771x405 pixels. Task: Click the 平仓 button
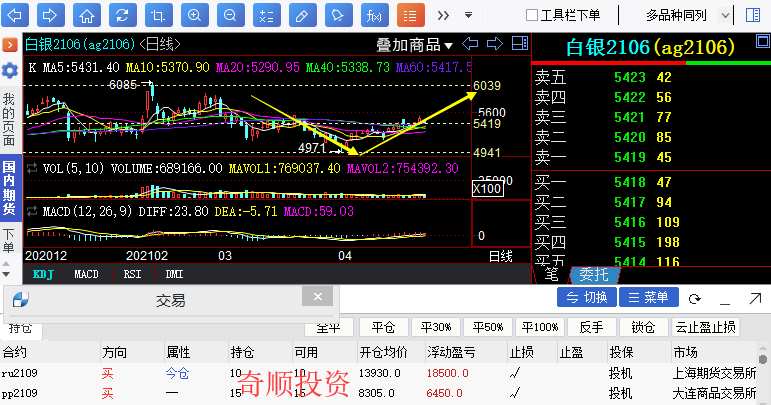pos(384,327)
